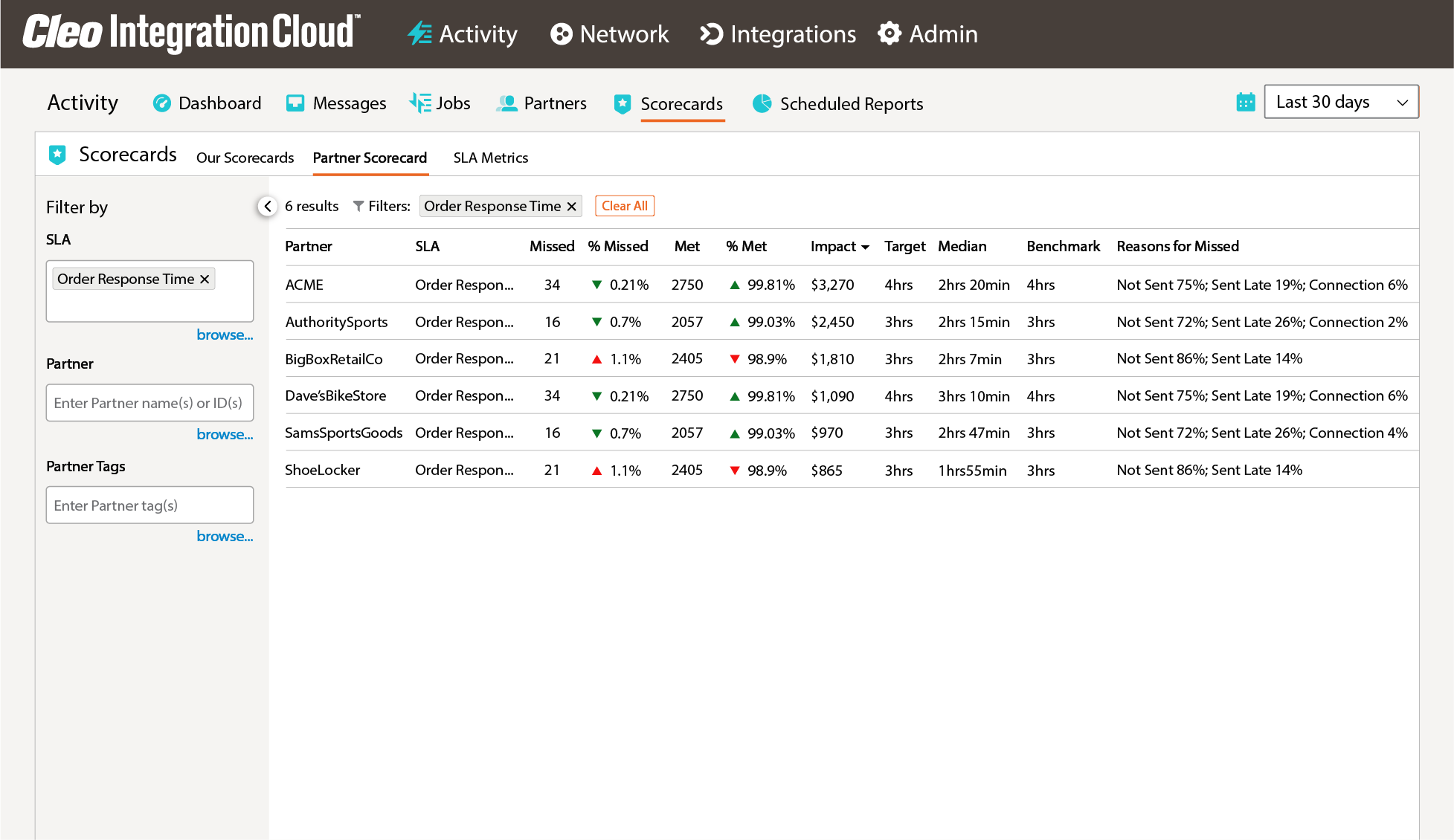The height and width of the screenshot is (840, 1454).
Task: Remove Order Response Time tag in SLA box
Action: point(205,279)
